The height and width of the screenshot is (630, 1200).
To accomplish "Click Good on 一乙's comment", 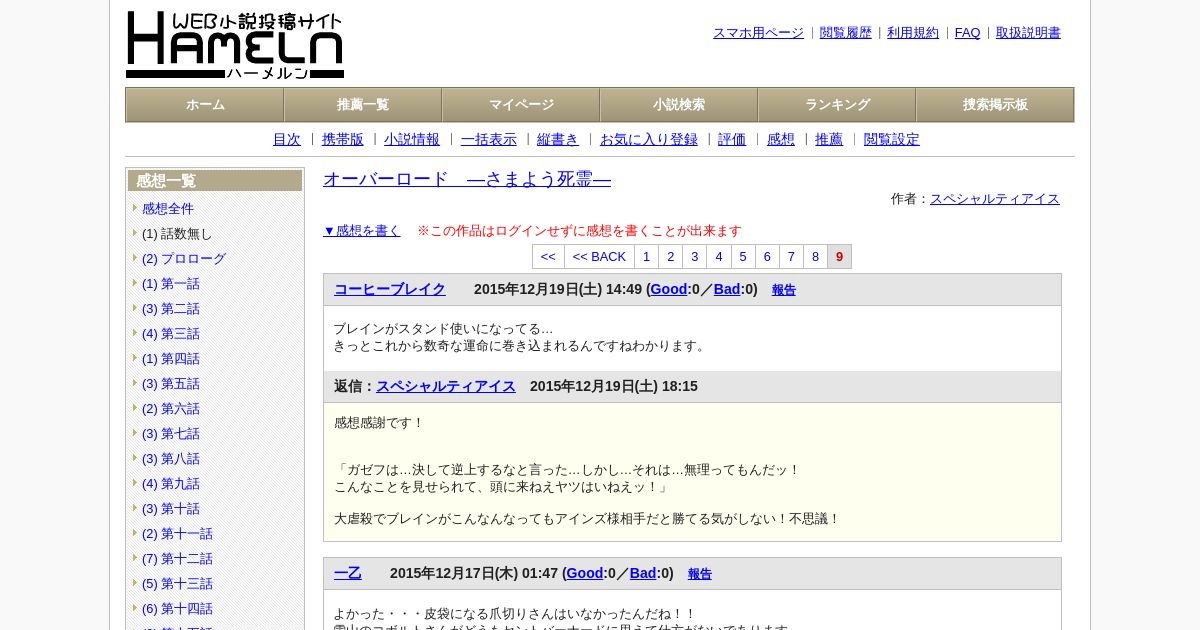I will click(x=585, y=573).
